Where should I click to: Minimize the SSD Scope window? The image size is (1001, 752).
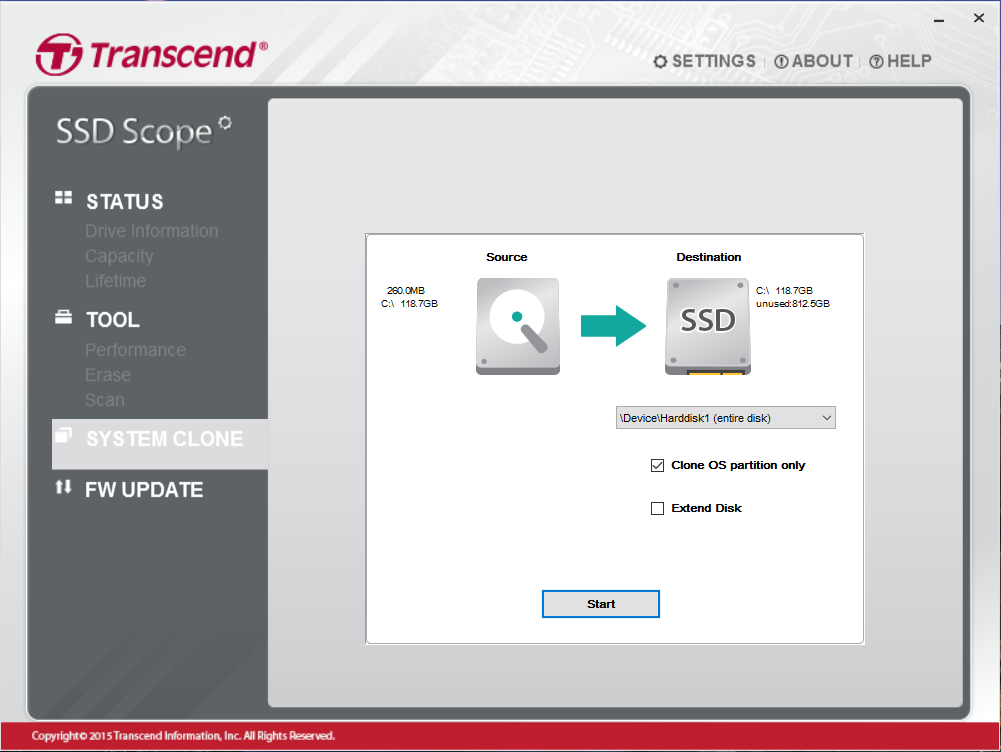tap(939, 18)
